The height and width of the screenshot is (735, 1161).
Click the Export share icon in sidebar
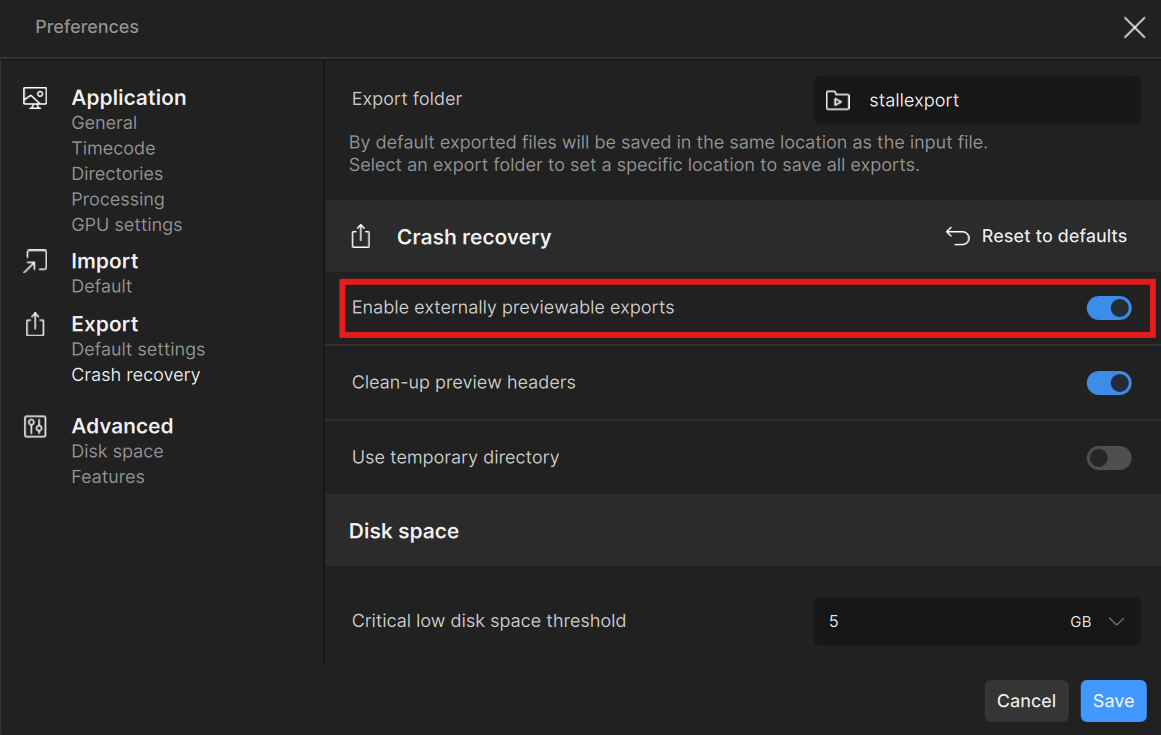pos(35,324)
